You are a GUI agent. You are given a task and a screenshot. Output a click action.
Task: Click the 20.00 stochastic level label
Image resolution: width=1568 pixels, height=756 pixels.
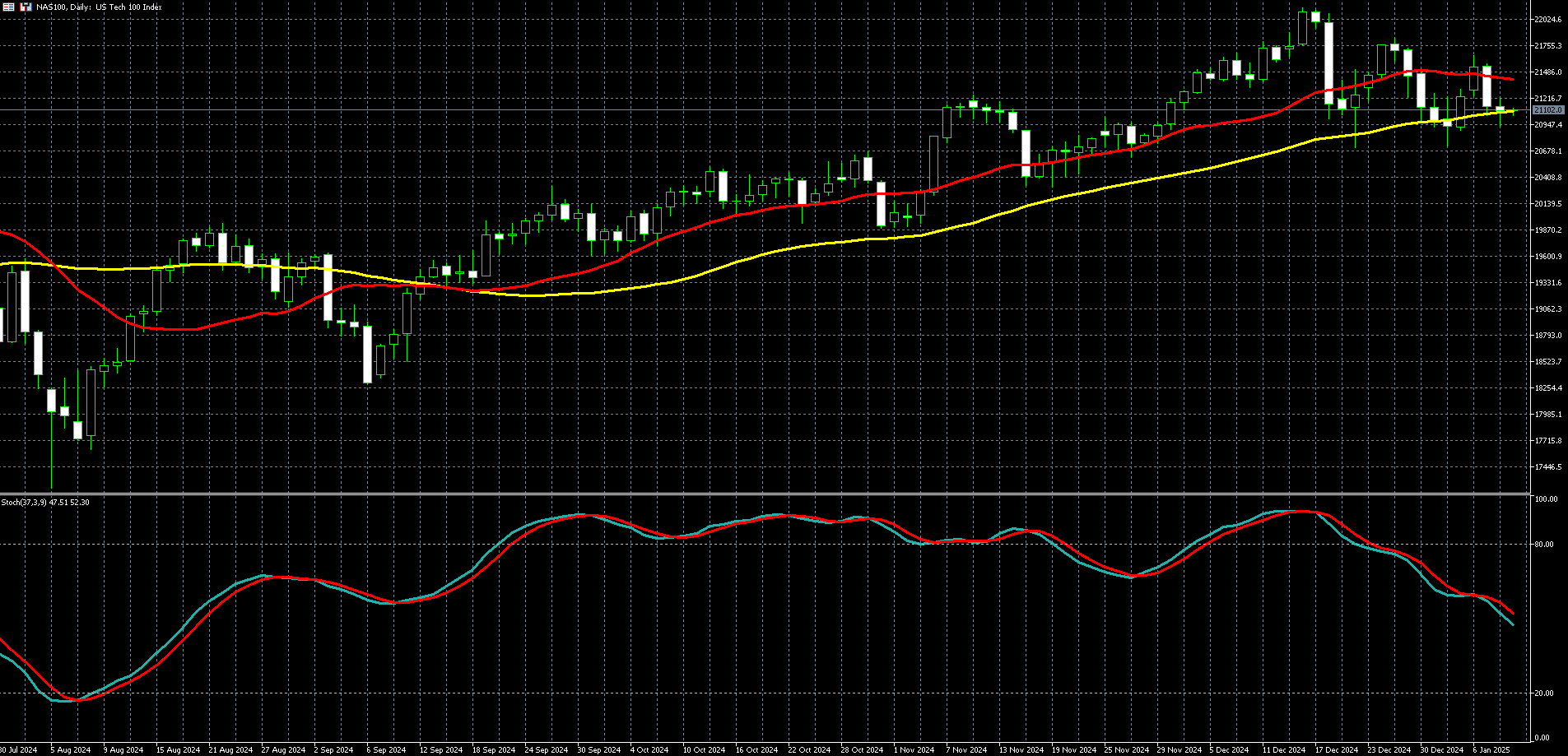(1546, 693)
